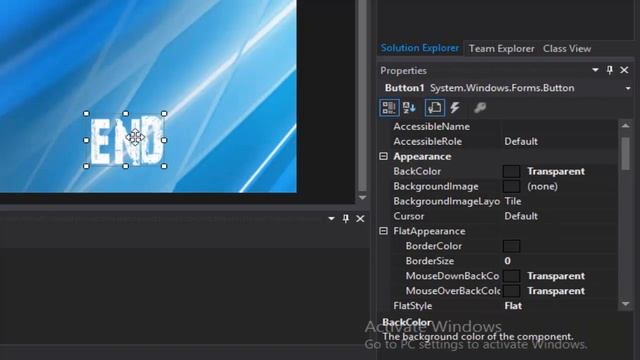Click the BackgroundImage preview swatch
Screen dimensions: 640x360
pyautogui.click(x=511, y=187)
